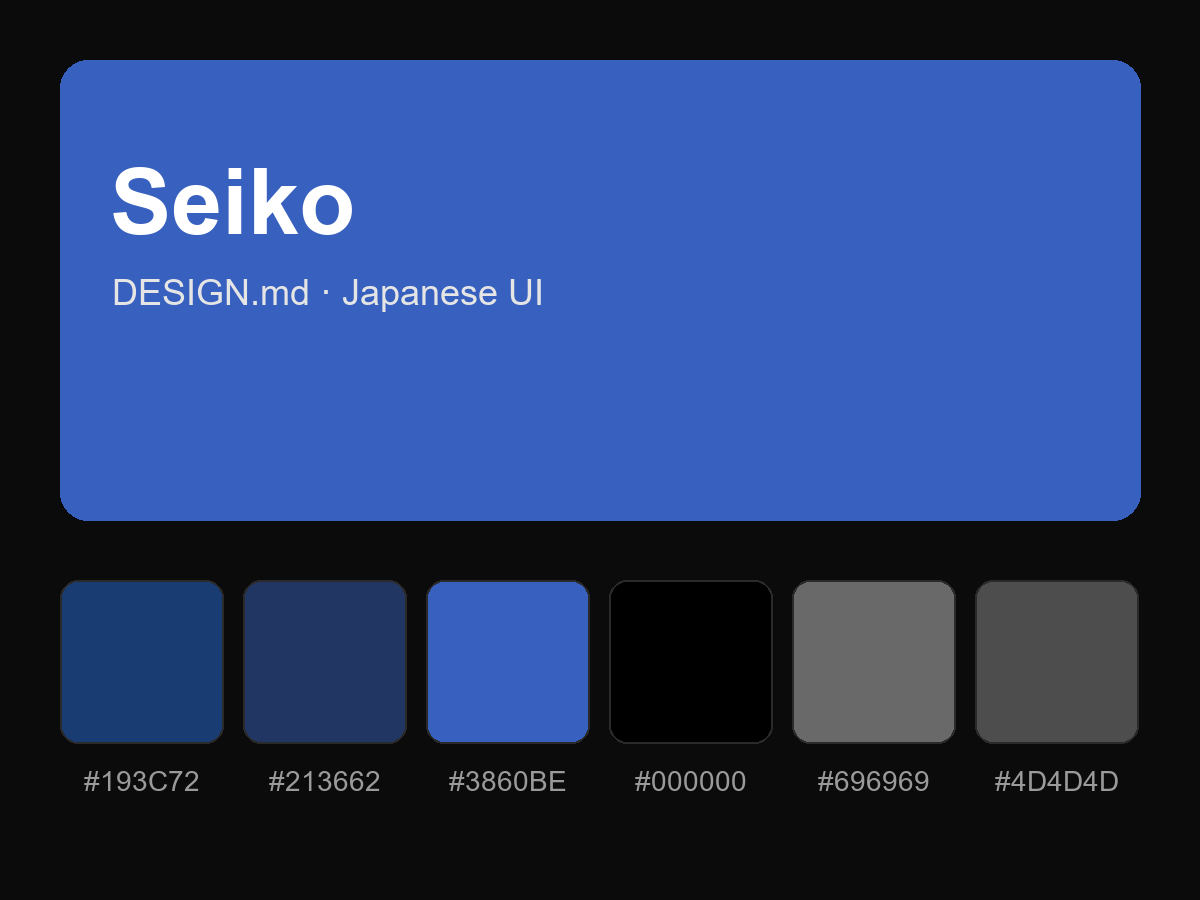Click the Seiko title text
Viewport: 1200px width, 900px height.
233,202
